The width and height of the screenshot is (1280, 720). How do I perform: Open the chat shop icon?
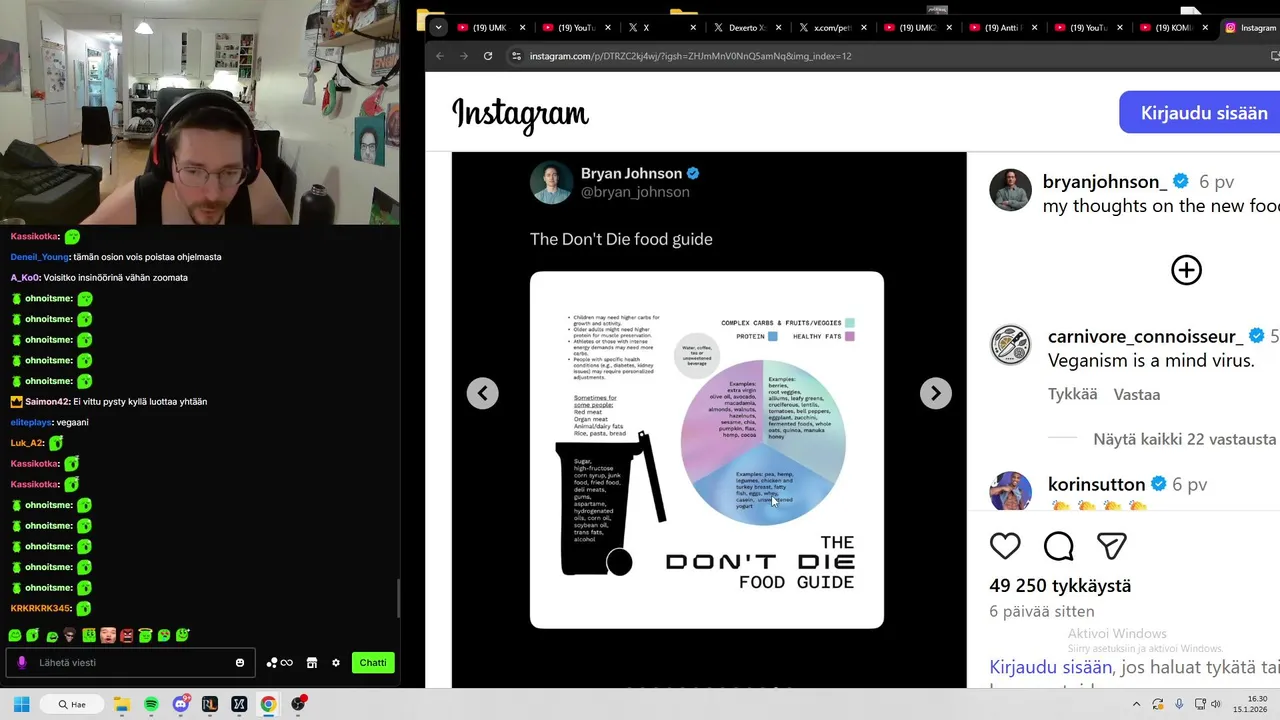coord(312,662)
